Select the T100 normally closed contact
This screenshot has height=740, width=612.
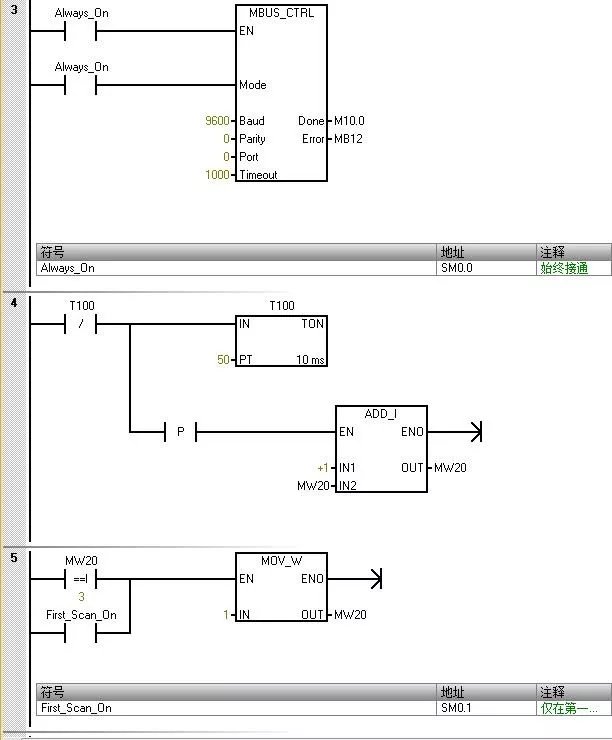[x=79, y=324]
